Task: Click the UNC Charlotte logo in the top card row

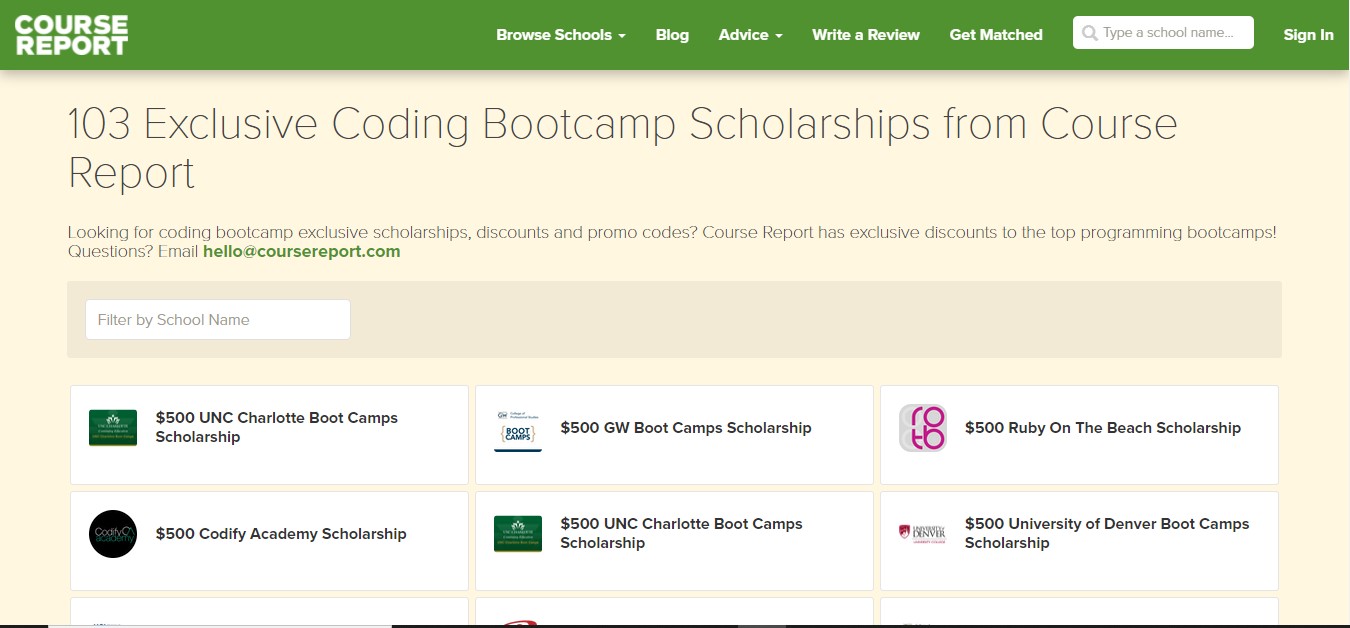Action: 113,428
